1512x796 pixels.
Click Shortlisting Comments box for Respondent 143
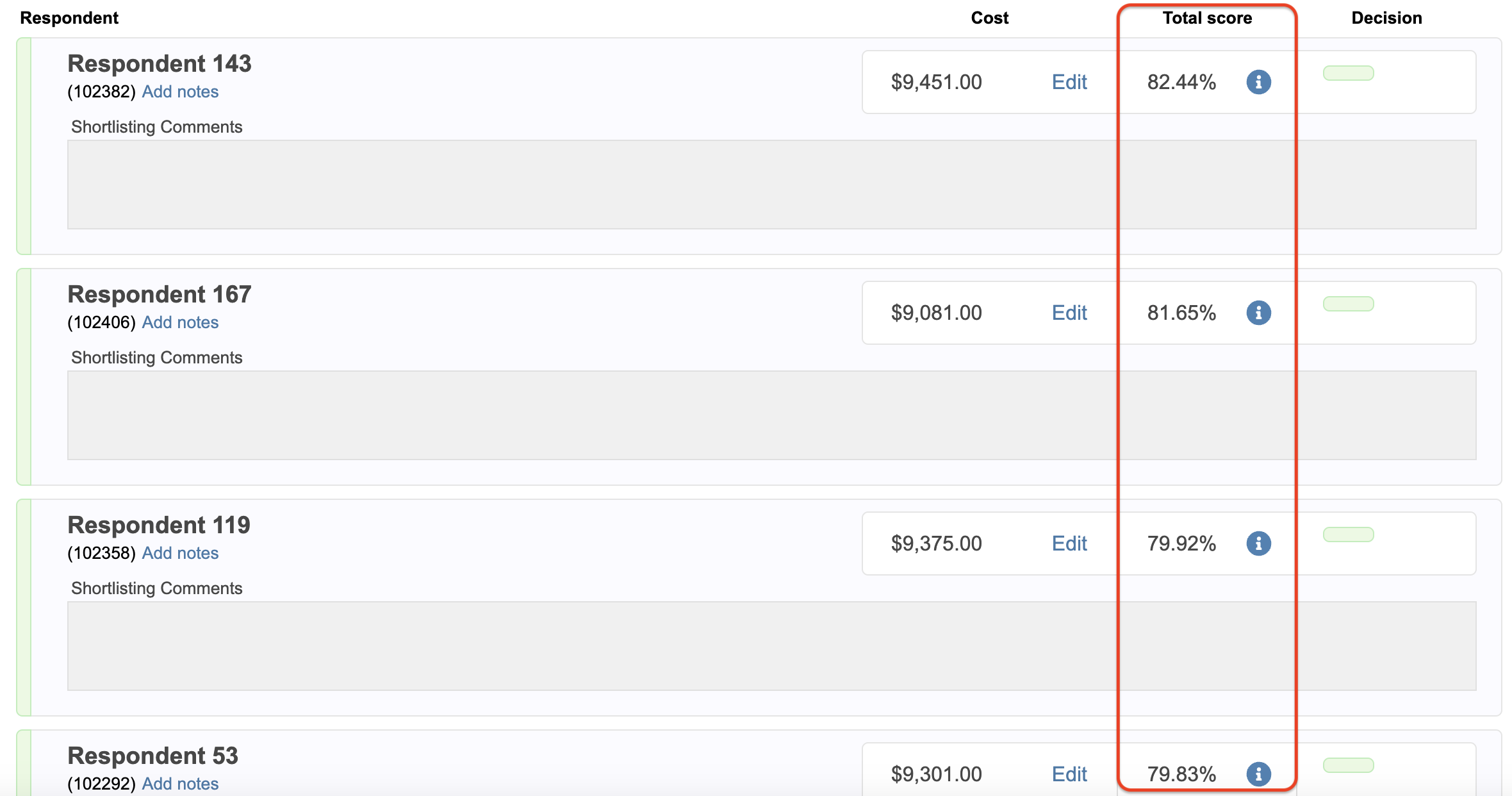pos(771,185)
